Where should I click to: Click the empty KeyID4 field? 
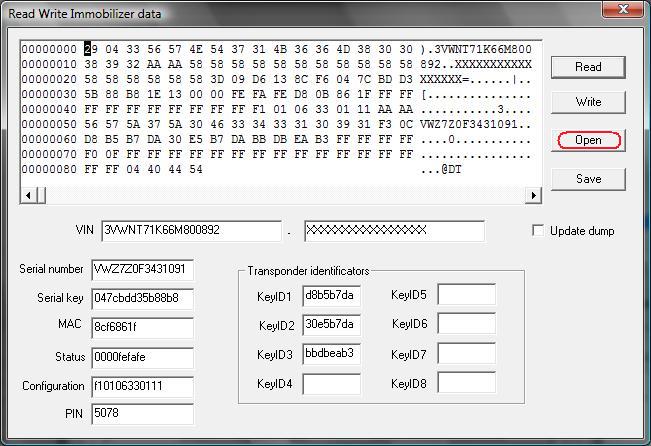pos(331,384)
